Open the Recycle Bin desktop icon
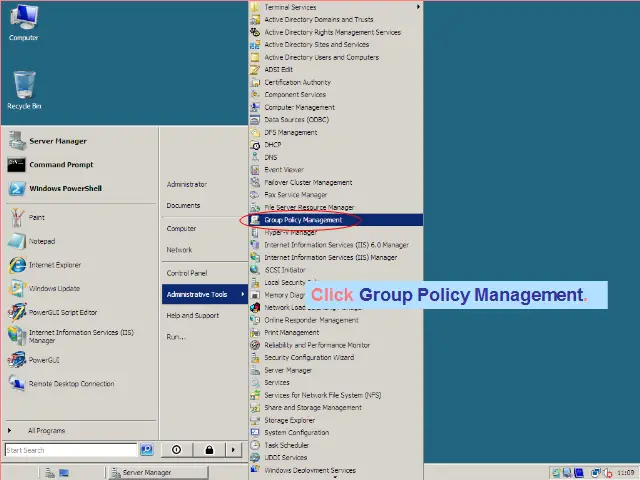This screenshot has height=480, width=640. (24, 90)
